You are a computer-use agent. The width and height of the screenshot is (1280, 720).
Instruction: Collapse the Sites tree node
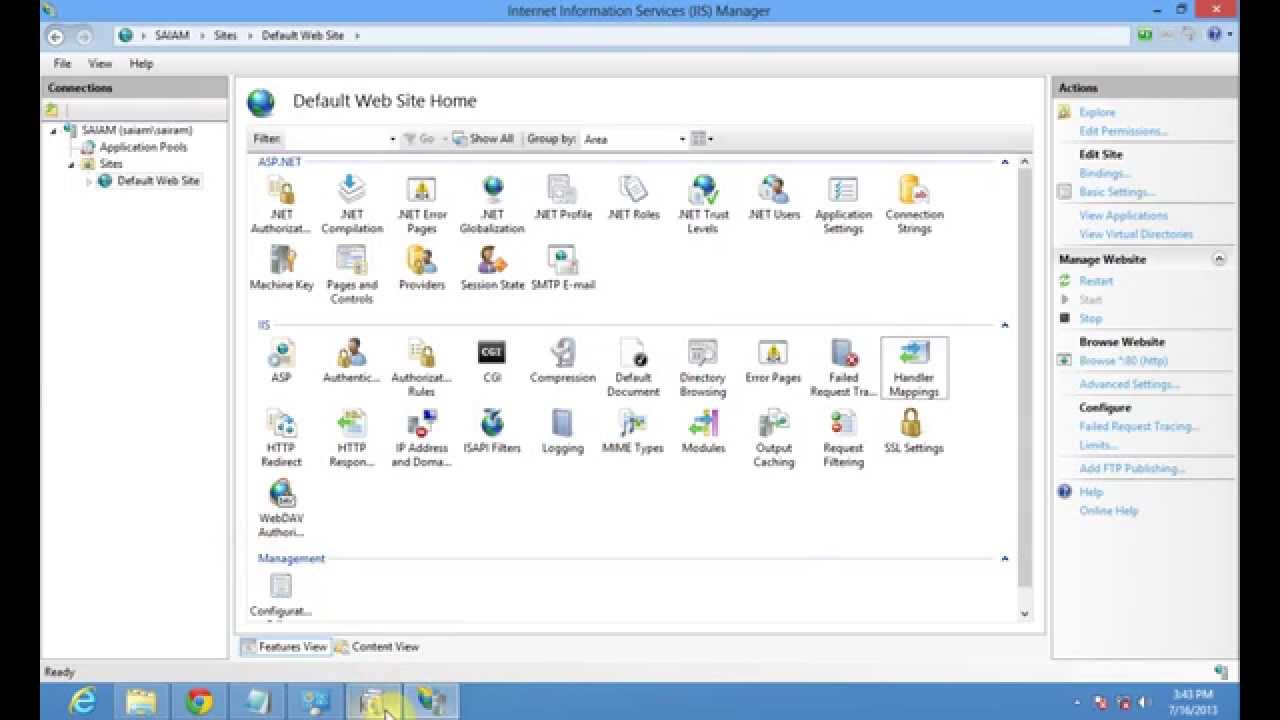click(x=72, y=164)
